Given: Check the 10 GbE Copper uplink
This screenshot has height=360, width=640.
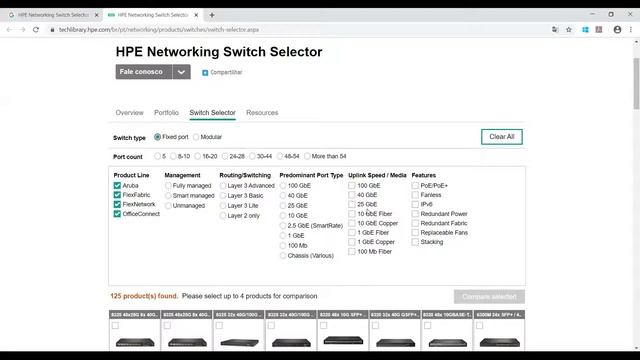Looking at the screenshot, I should point(352,223).
